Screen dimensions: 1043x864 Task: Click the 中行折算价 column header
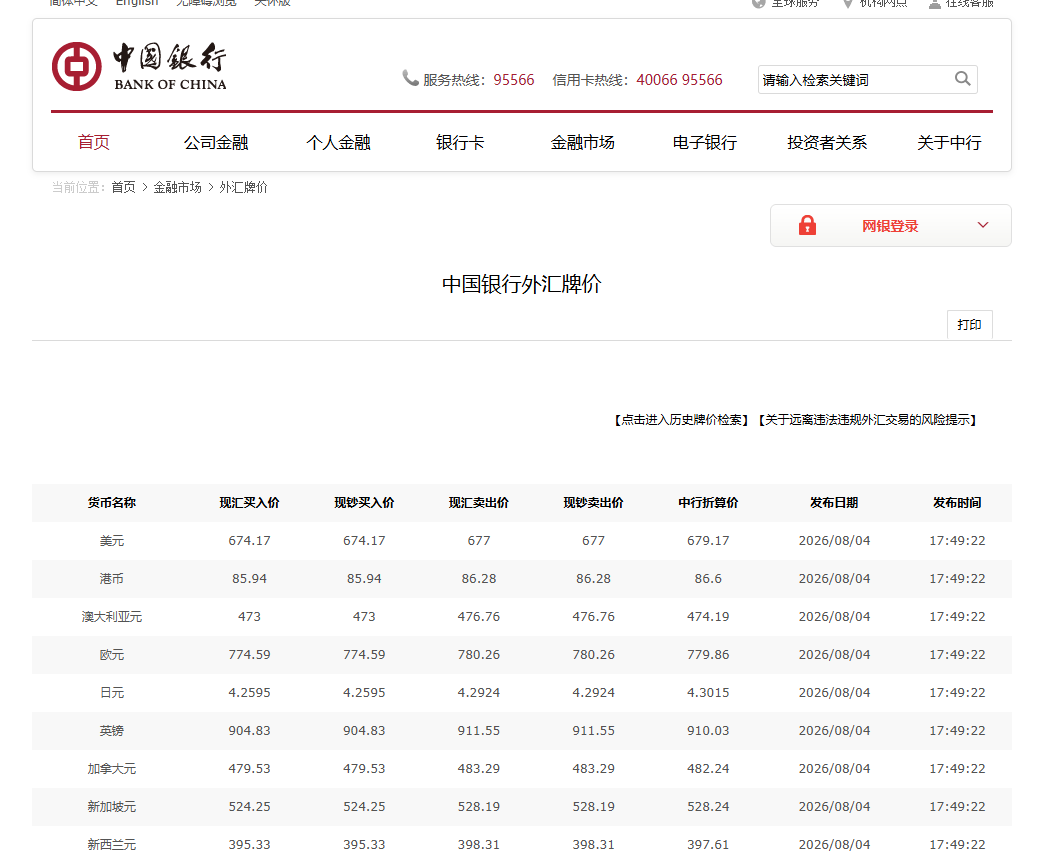click(x=708, y=503)
